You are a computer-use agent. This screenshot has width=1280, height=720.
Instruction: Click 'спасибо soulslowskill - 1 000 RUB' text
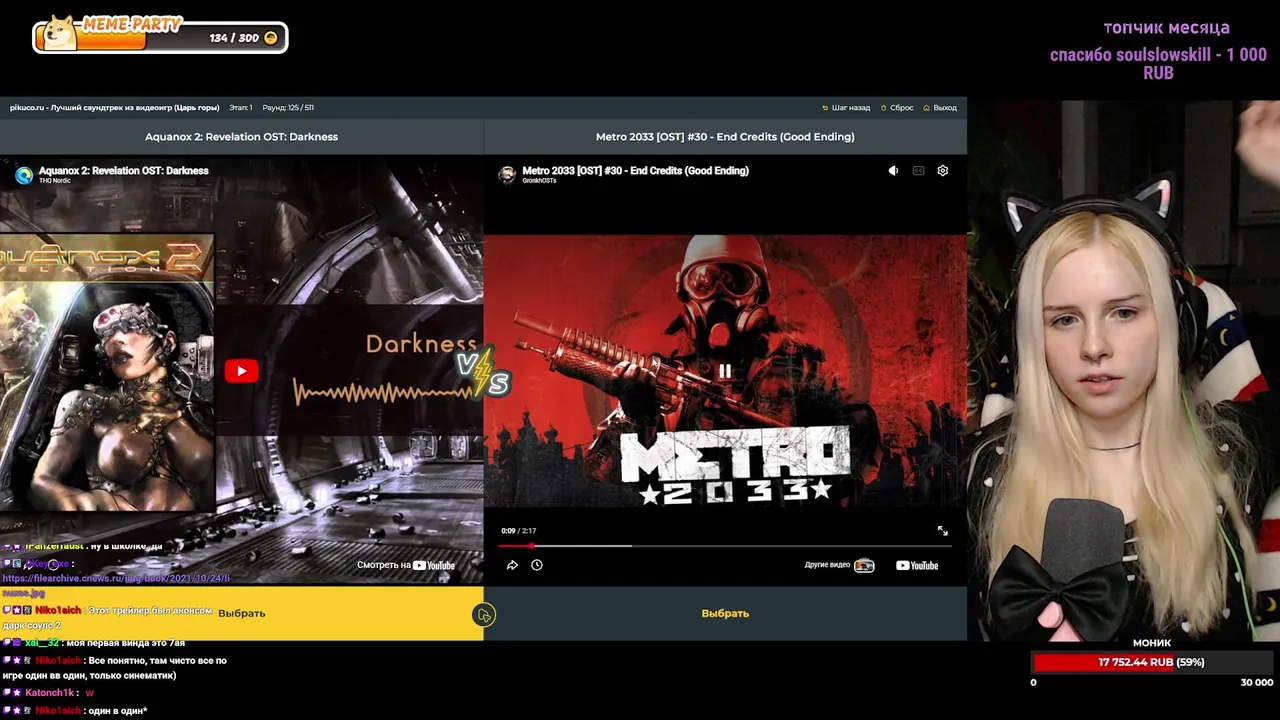coord(1158,64)
